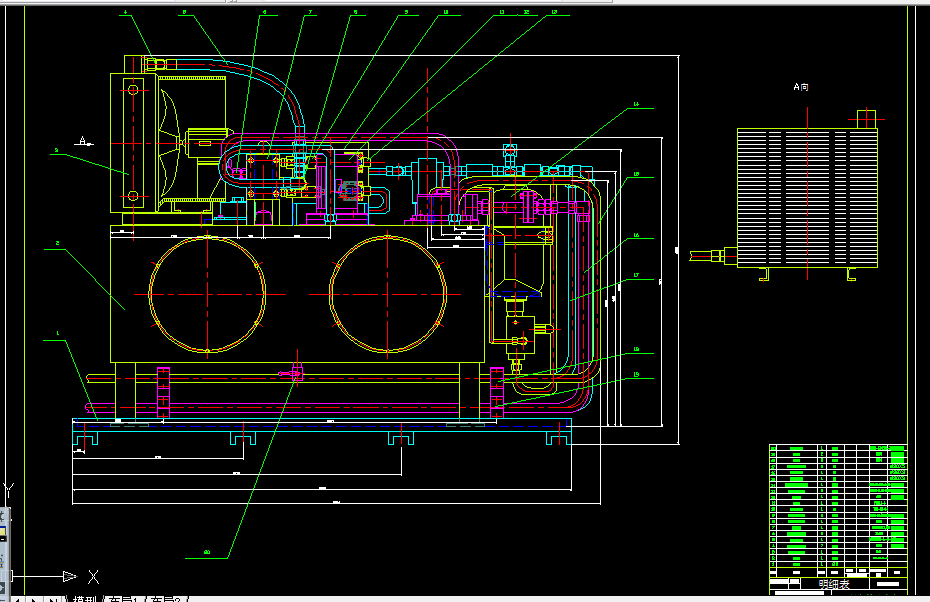Pick the left large fan circle in drawing
The height and width of the screenshot is (602, 930).
coord(207,294)
